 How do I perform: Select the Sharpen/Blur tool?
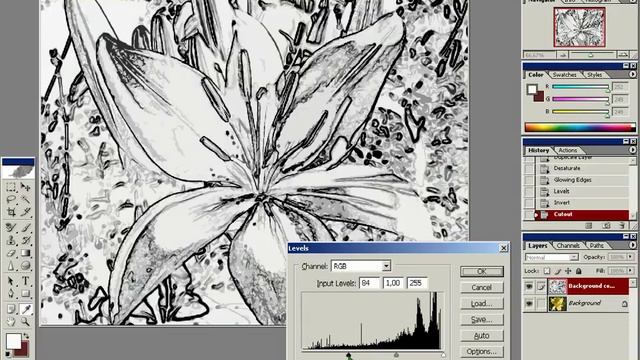[11, 266]
